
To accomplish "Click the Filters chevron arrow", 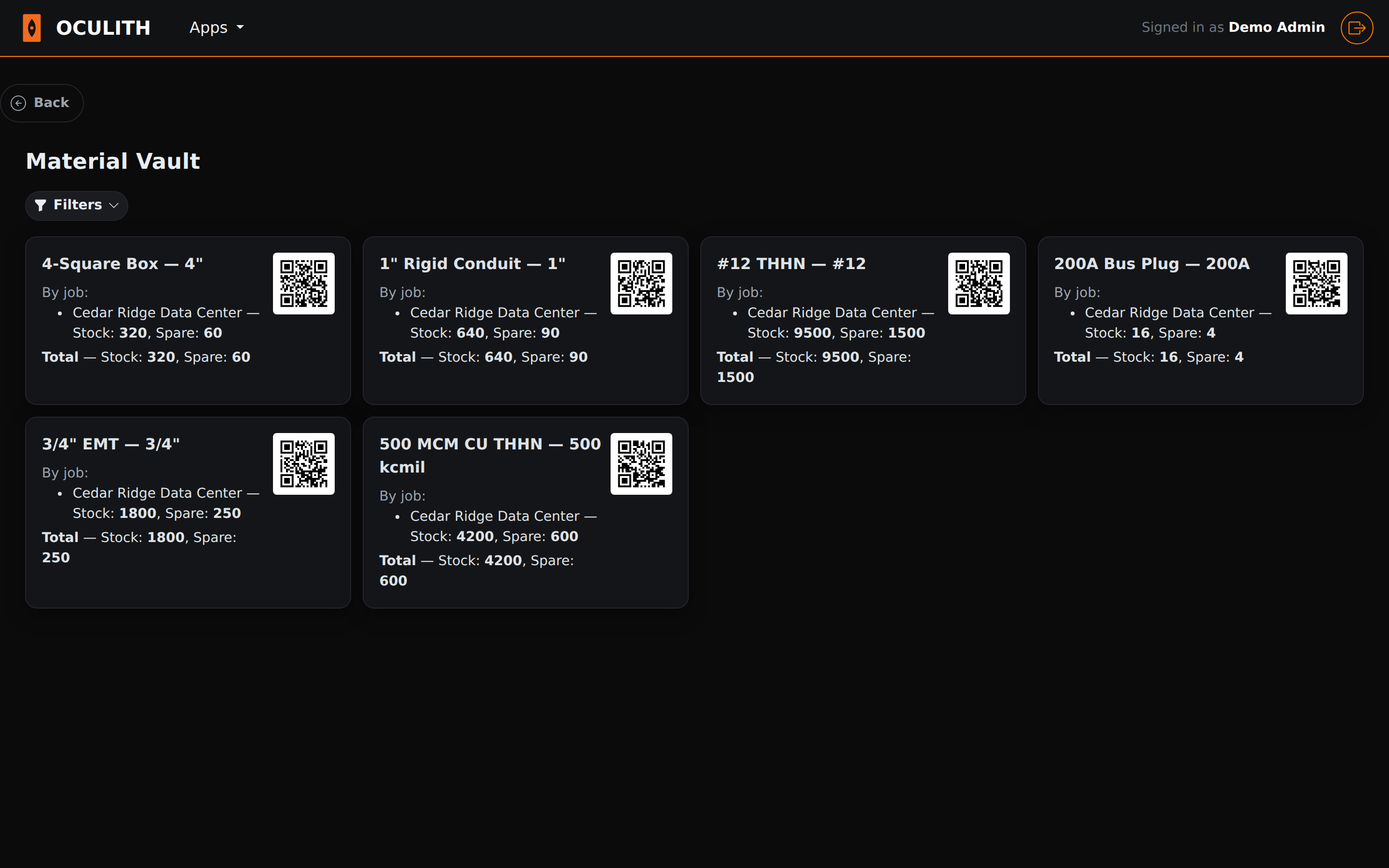I will click(114, 205).
